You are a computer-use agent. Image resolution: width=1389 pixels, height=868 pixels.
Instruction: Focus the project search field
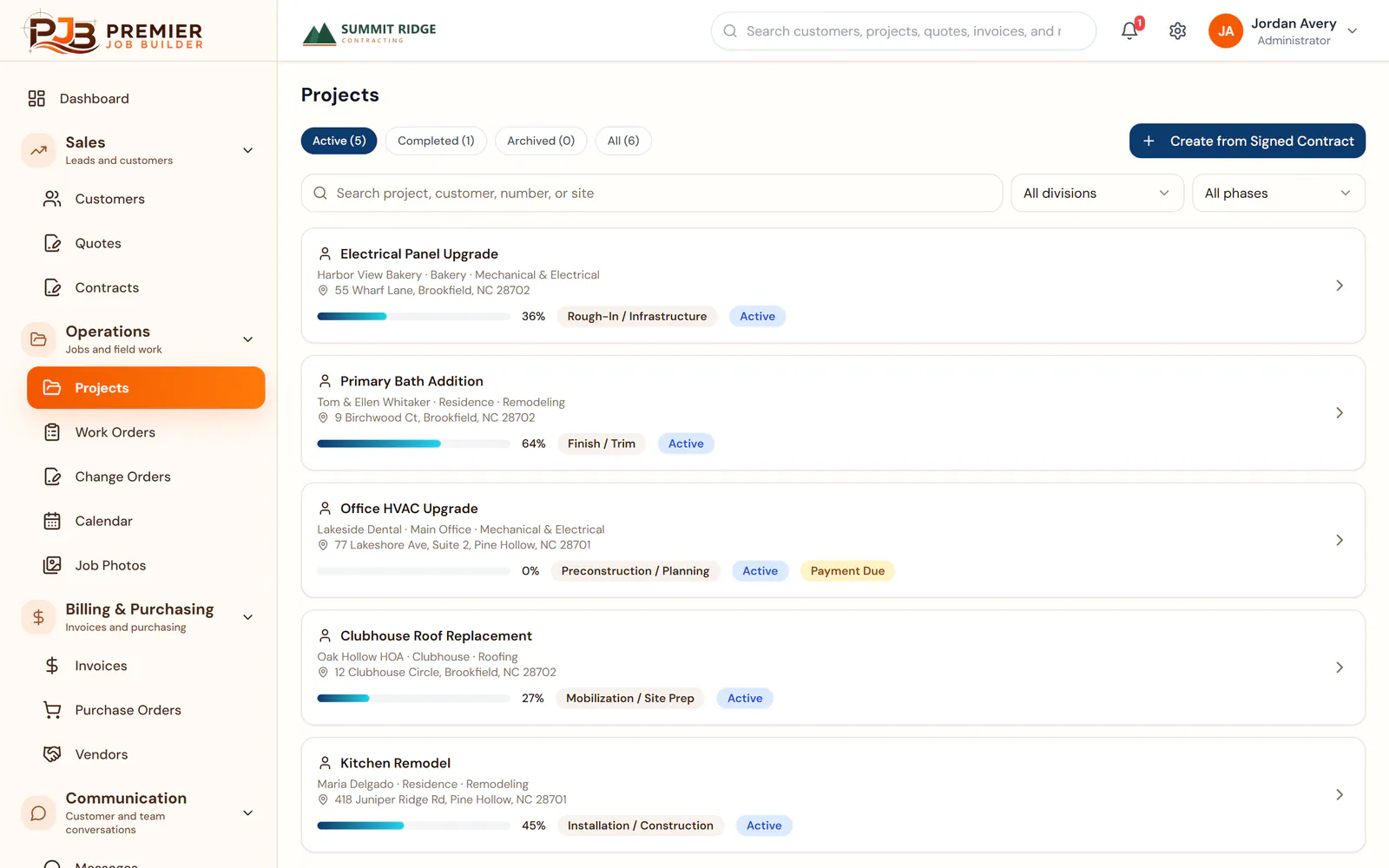click(652, 193)
